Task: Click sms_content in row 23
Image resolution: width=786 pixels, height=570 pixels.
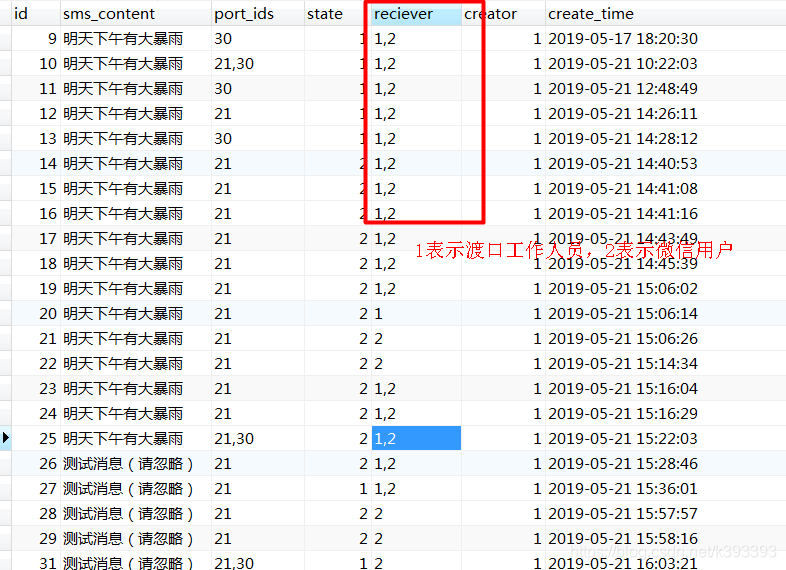Action: (135, 389)
